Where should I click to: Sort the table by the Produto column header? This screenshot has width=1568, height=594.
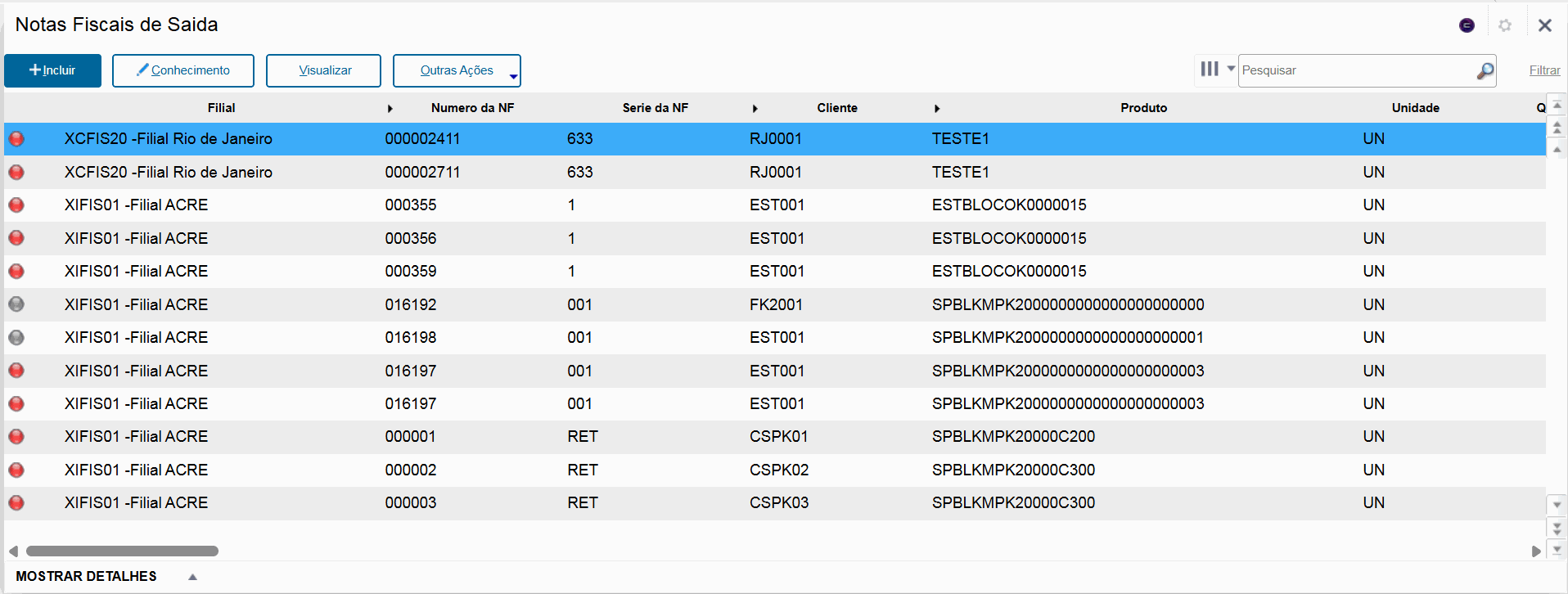[1143, 108]
